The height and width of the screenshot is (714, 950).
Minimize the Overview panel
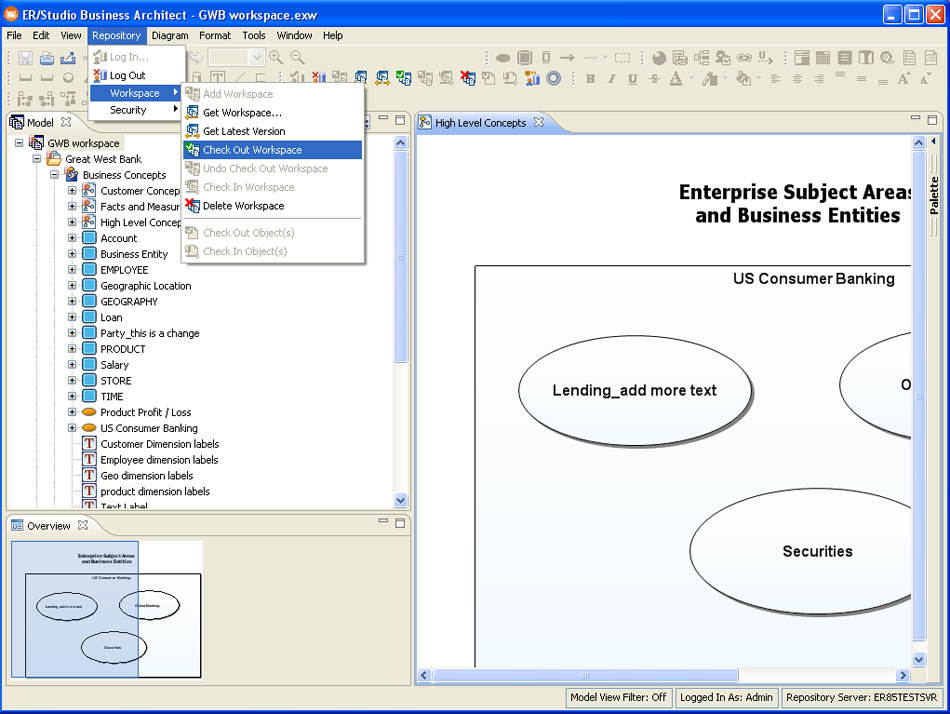click(383, 521)
